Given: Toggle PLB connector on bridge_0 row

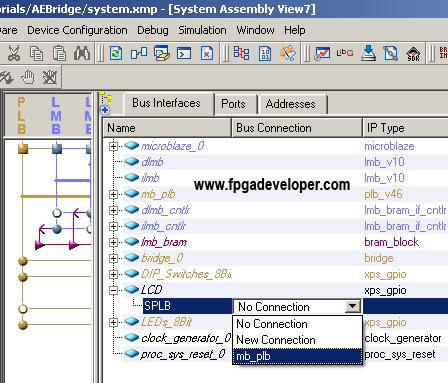Looking at the screenshot, I should coord(23,261).
